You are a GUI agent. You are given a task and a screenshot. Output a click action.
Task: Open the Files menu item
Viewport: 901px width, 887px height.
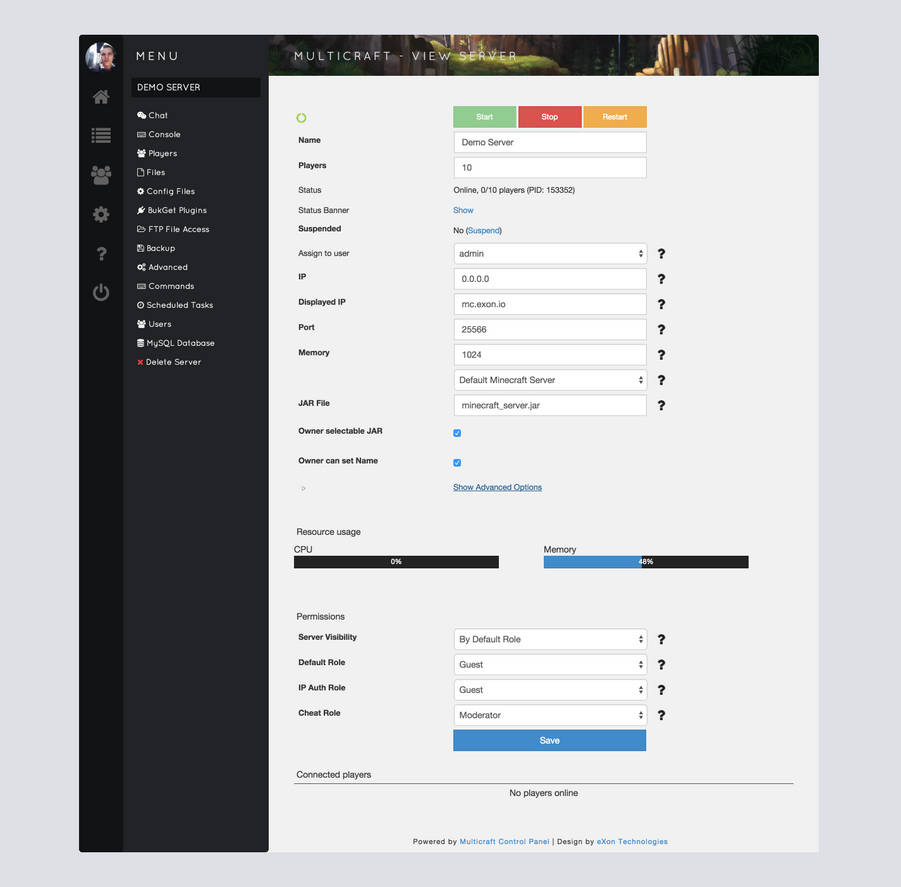151,172
